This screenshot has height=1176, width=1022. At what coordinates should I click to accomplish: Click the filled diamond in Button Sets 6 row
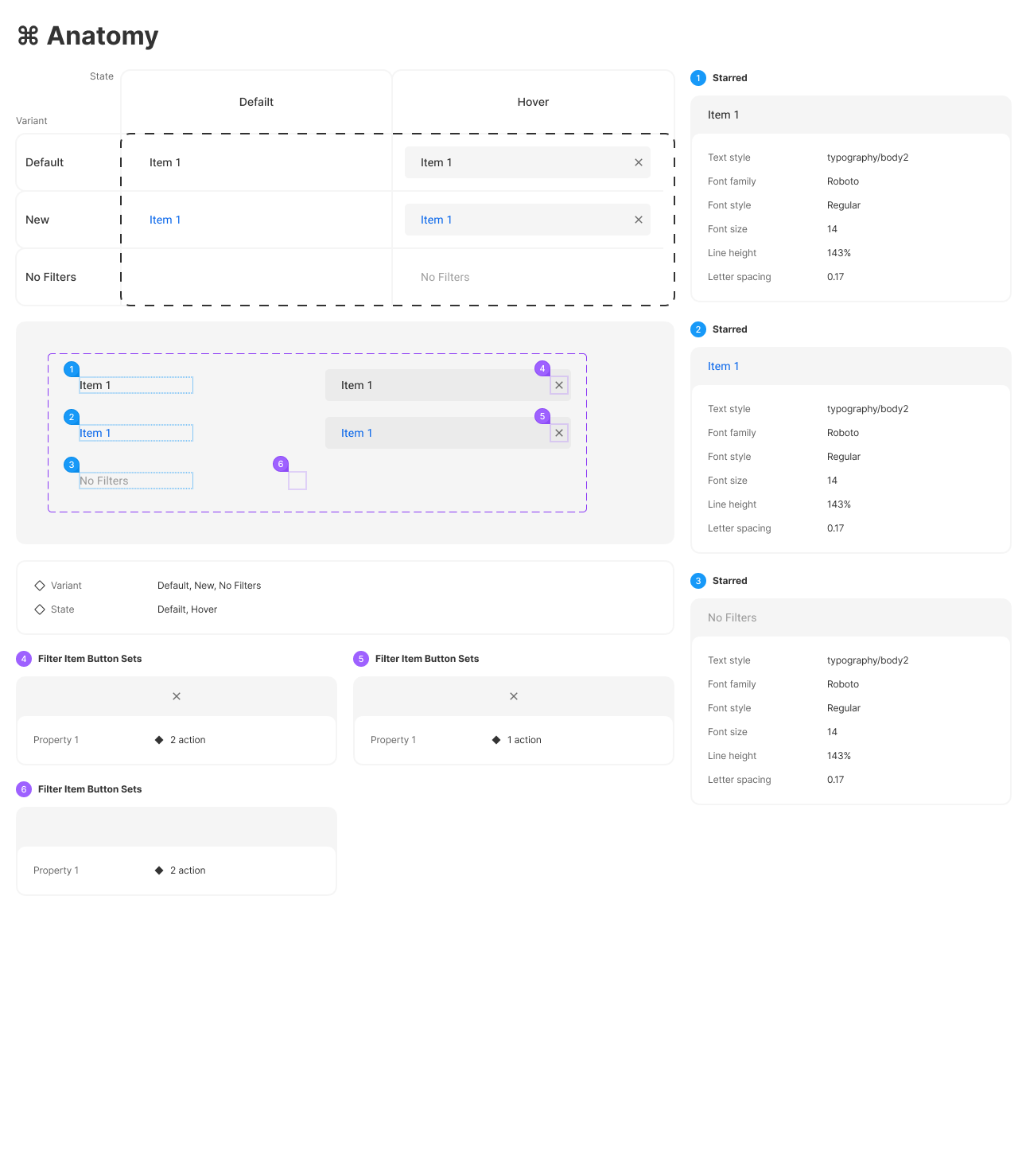(159, 870)
